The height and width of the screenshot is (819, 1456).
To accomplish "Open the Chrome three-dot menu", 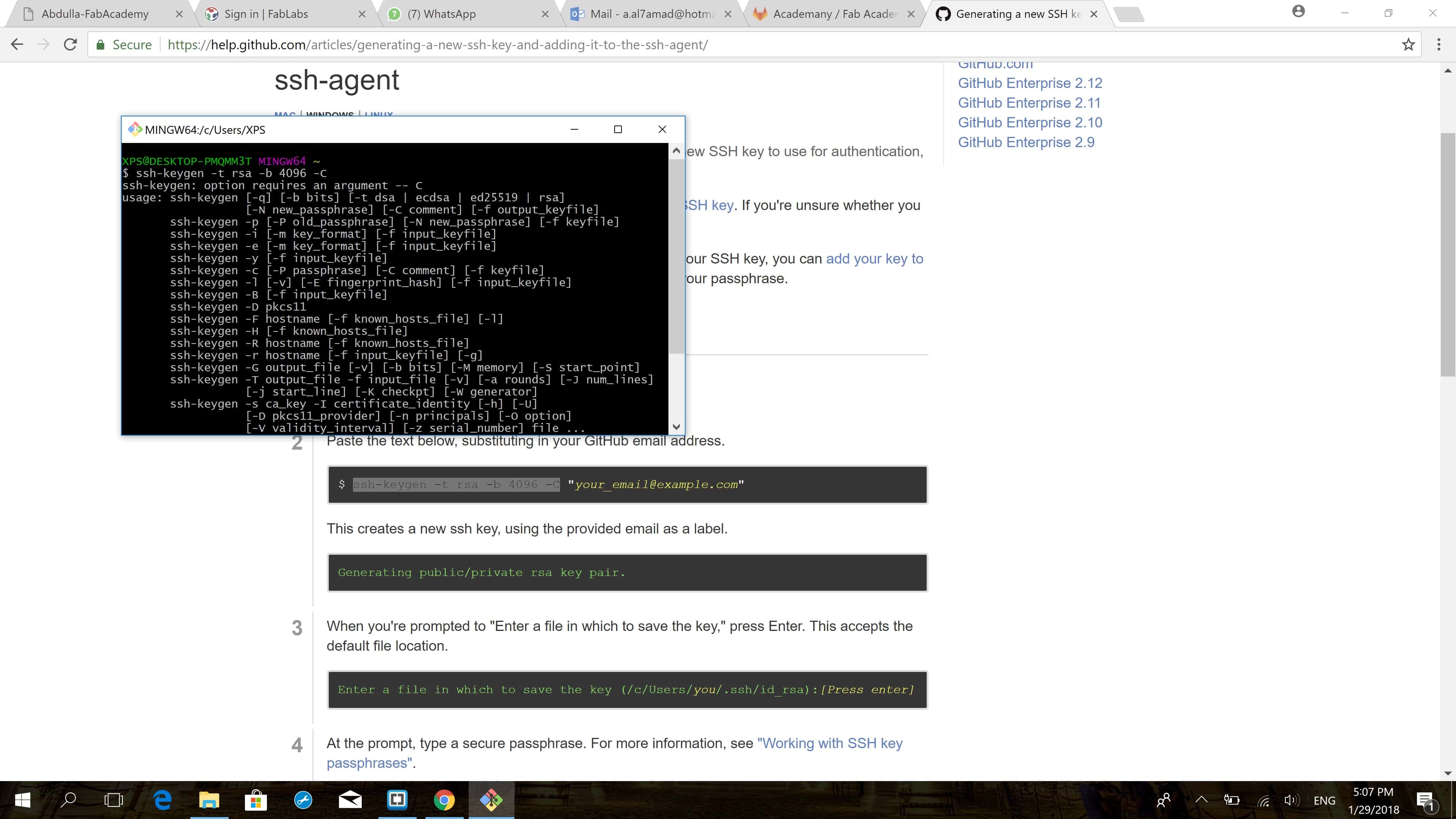I will click(x=1439, y=45).
